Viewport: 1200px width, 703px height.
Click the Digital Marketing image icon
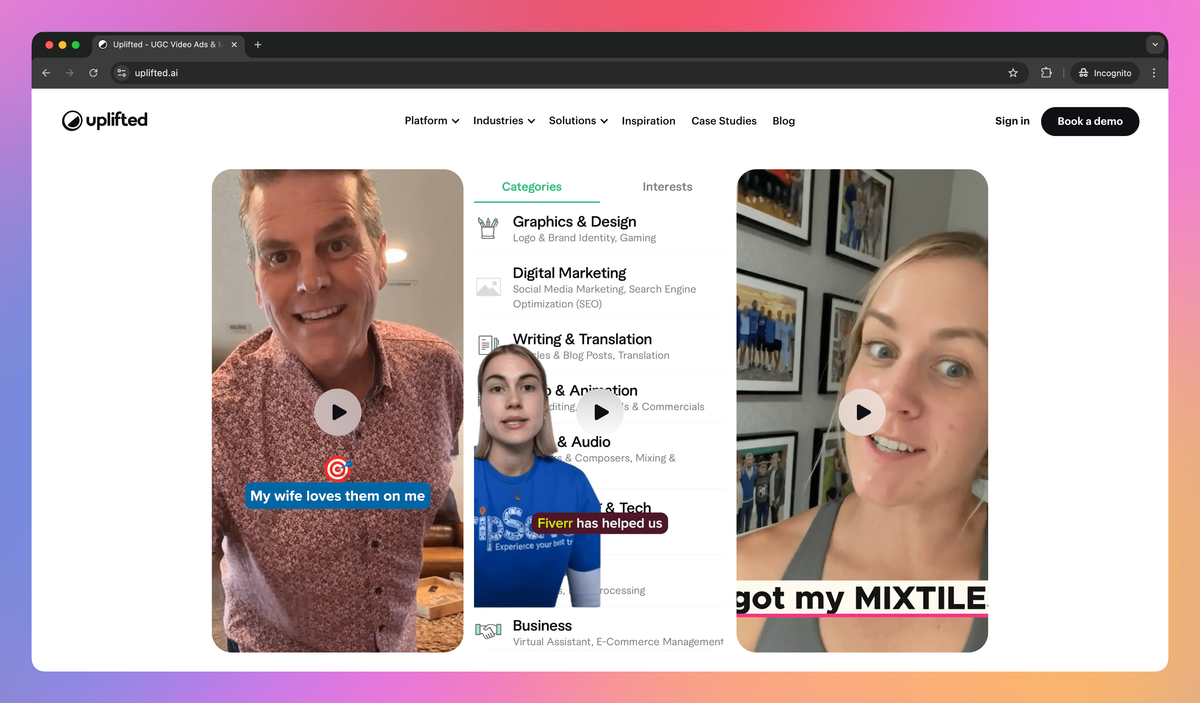click(x=488, y=287)
